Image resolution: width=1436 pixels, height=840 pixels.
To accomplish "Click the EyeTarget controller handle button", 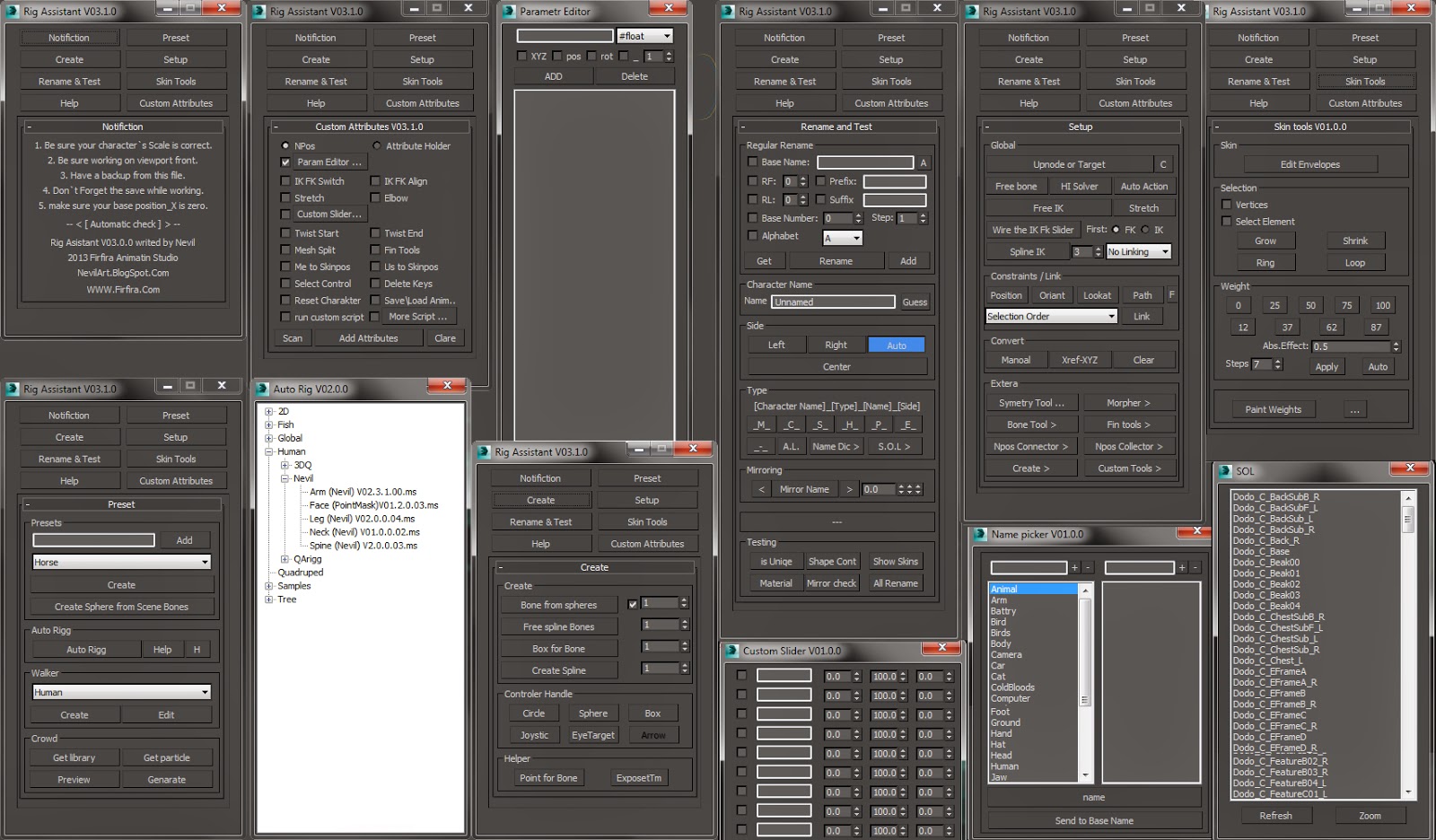I will click(593, 735).
